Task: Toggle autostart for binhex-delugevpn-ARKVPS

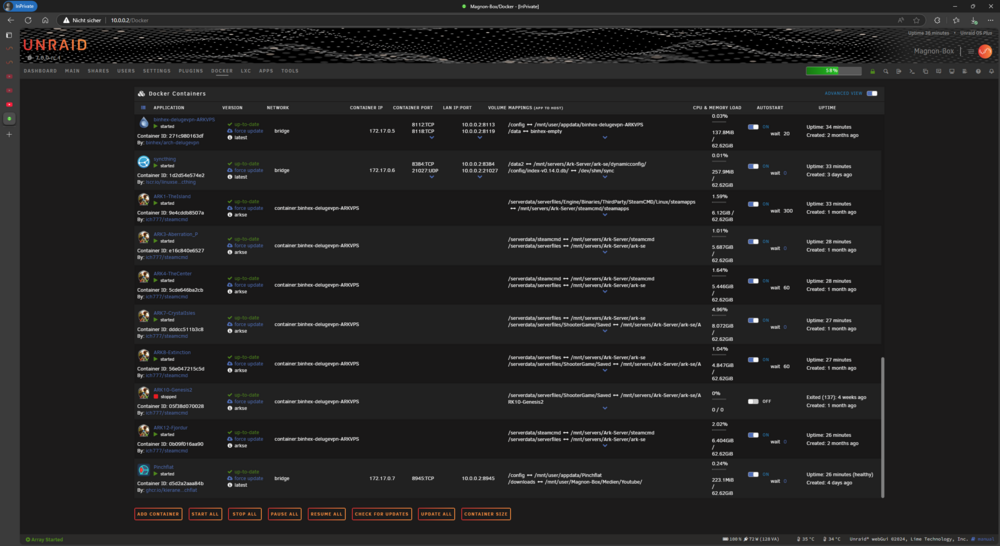Action: (x=753, y=127)
